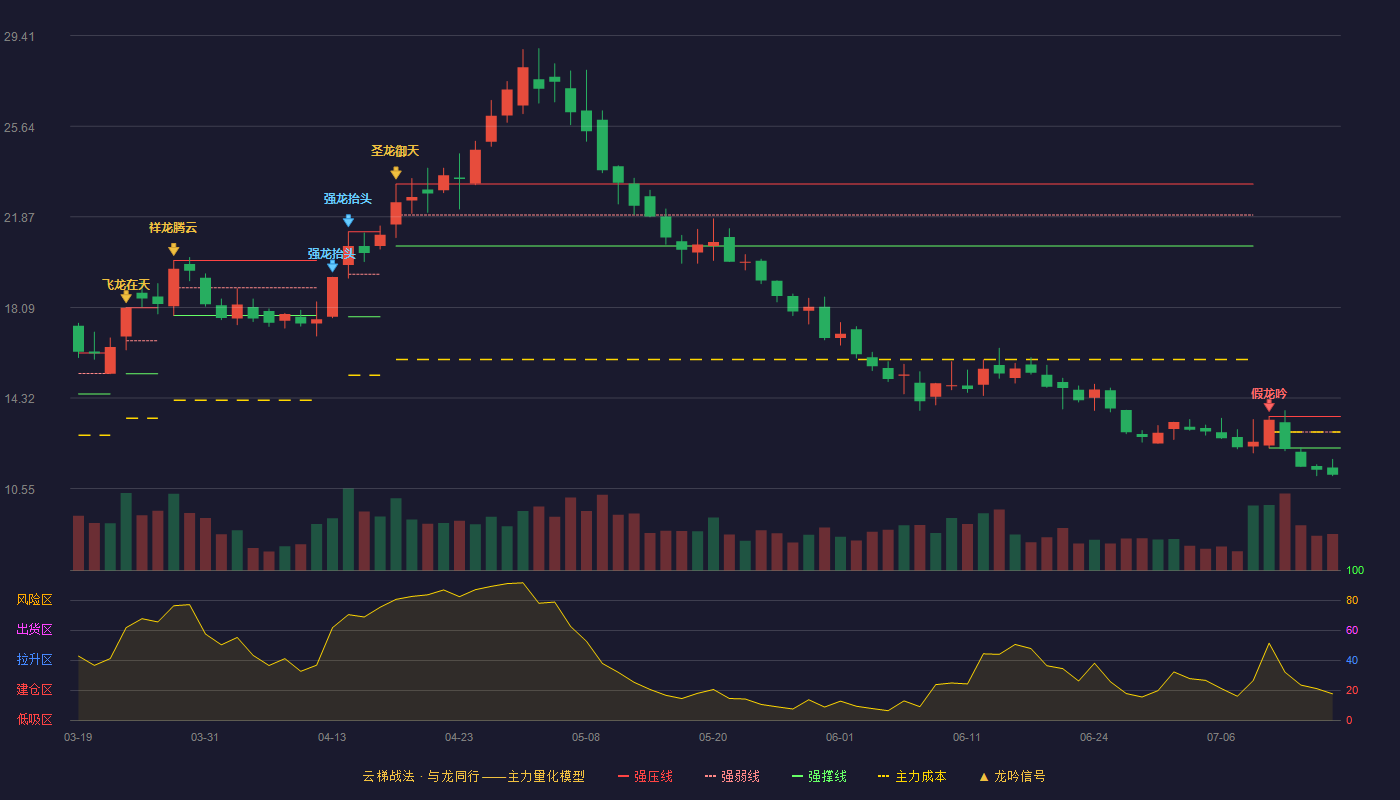Screen dimensions: 1400x800
Task: Click the 06-11 date label
Action: [x=967, y=737]
